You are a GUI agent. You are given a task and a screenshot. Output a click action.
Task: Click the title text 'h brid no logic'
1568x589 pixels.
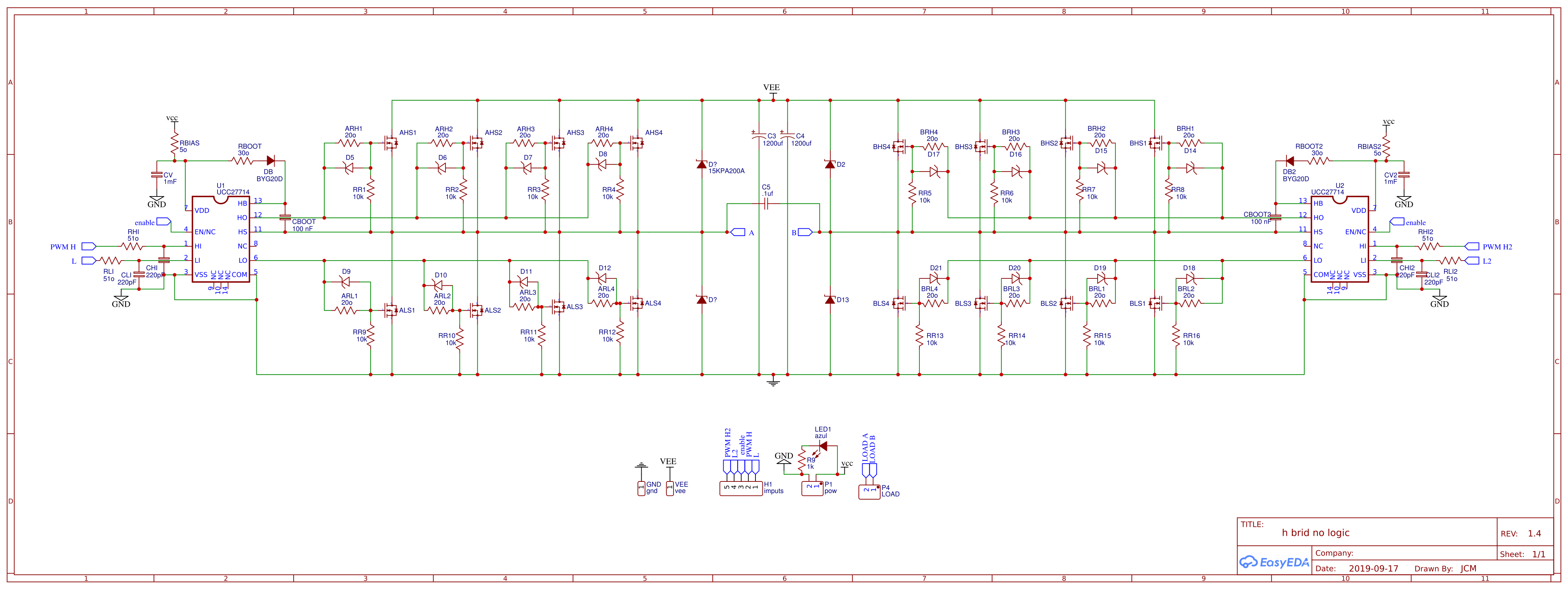[x=1316, y=532]
